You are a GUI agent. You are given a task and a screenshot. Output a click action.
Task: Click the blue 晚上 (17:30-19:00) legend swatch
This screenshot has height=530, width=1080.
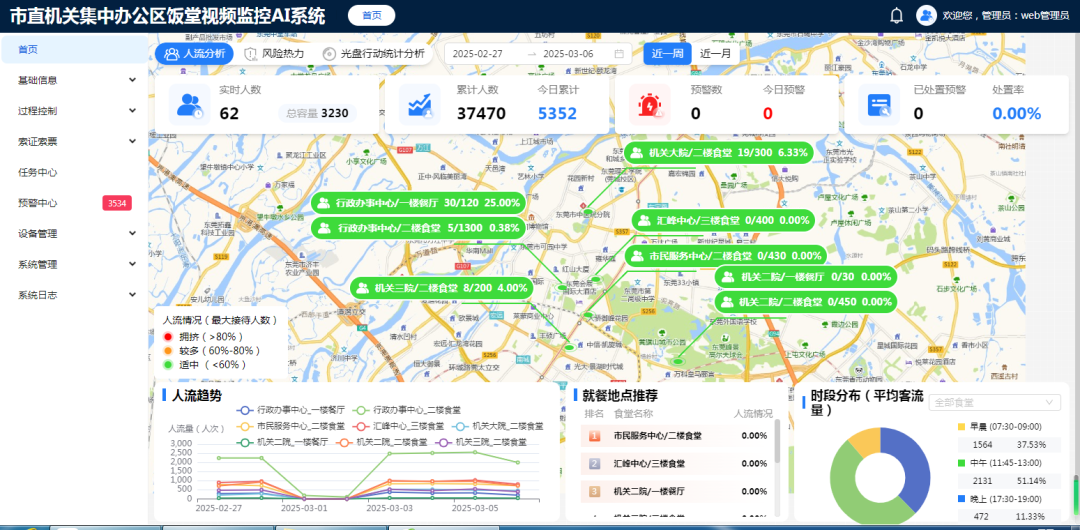click(962, 498)
